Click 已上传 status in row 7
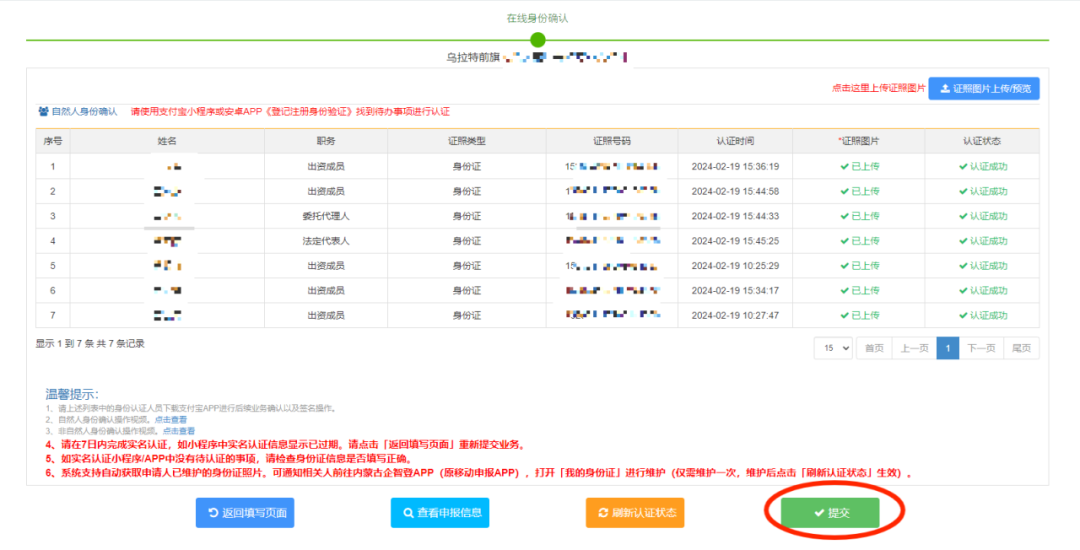Screen dimensions: 1080x550 coord(860,315)
